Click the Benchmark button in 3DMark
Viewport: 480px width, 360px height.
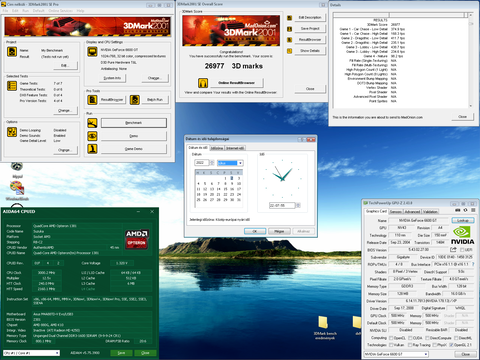134,123
